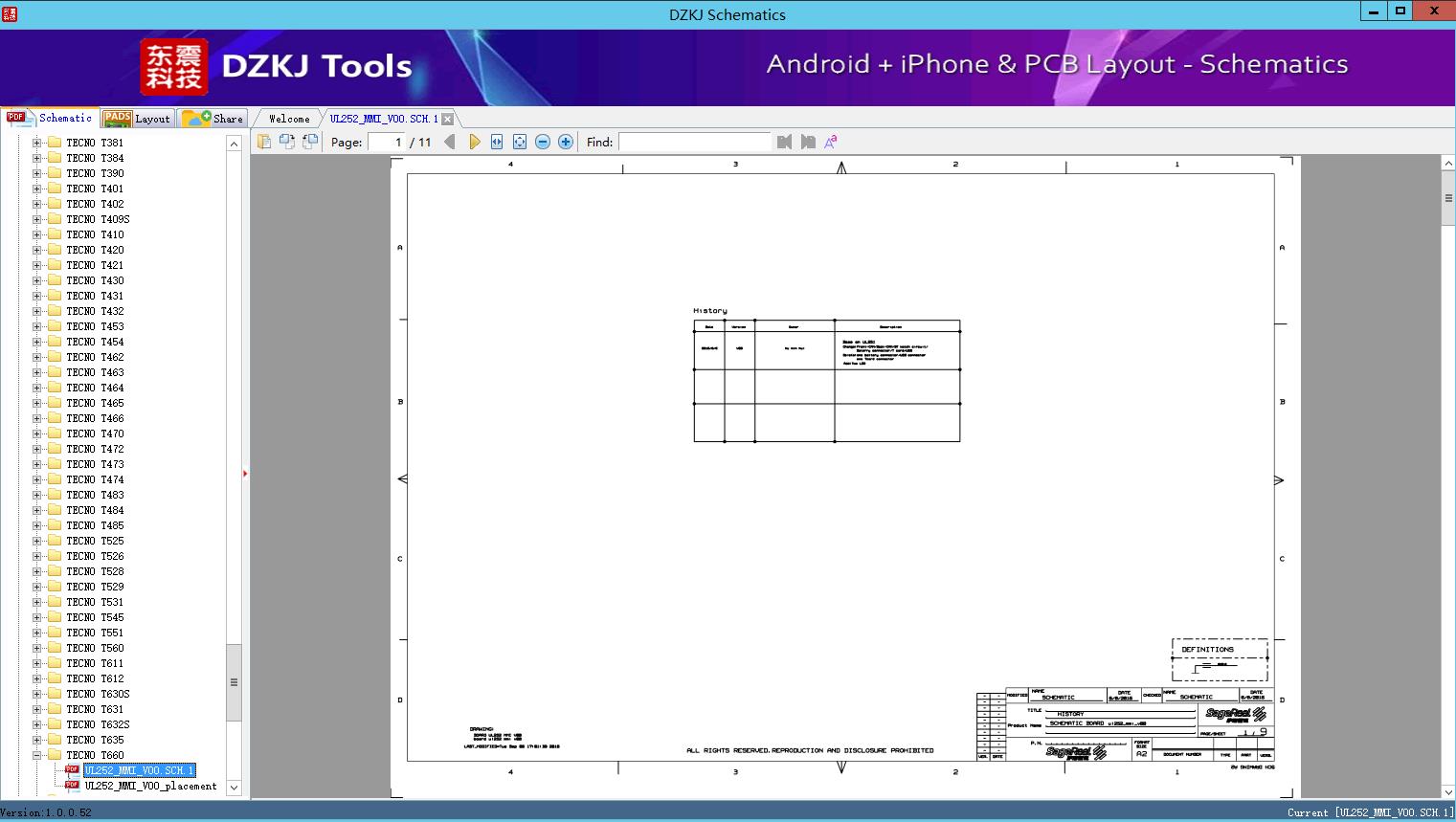
Task: Expand the TECNO T454 folder
Action: [36, 342]
